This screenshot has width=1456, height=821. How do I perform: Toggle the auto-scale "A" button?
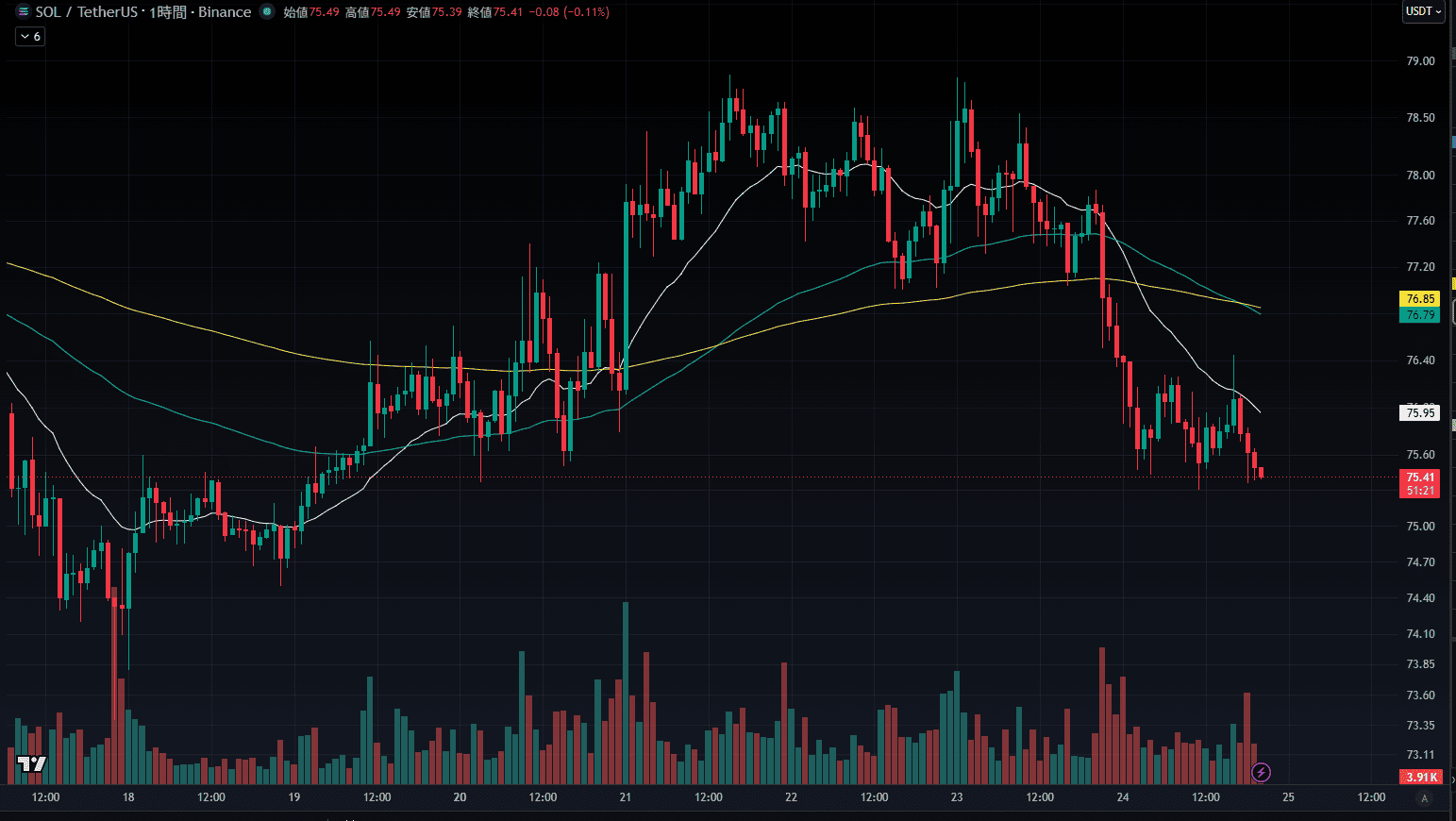tap(1424, 798)
